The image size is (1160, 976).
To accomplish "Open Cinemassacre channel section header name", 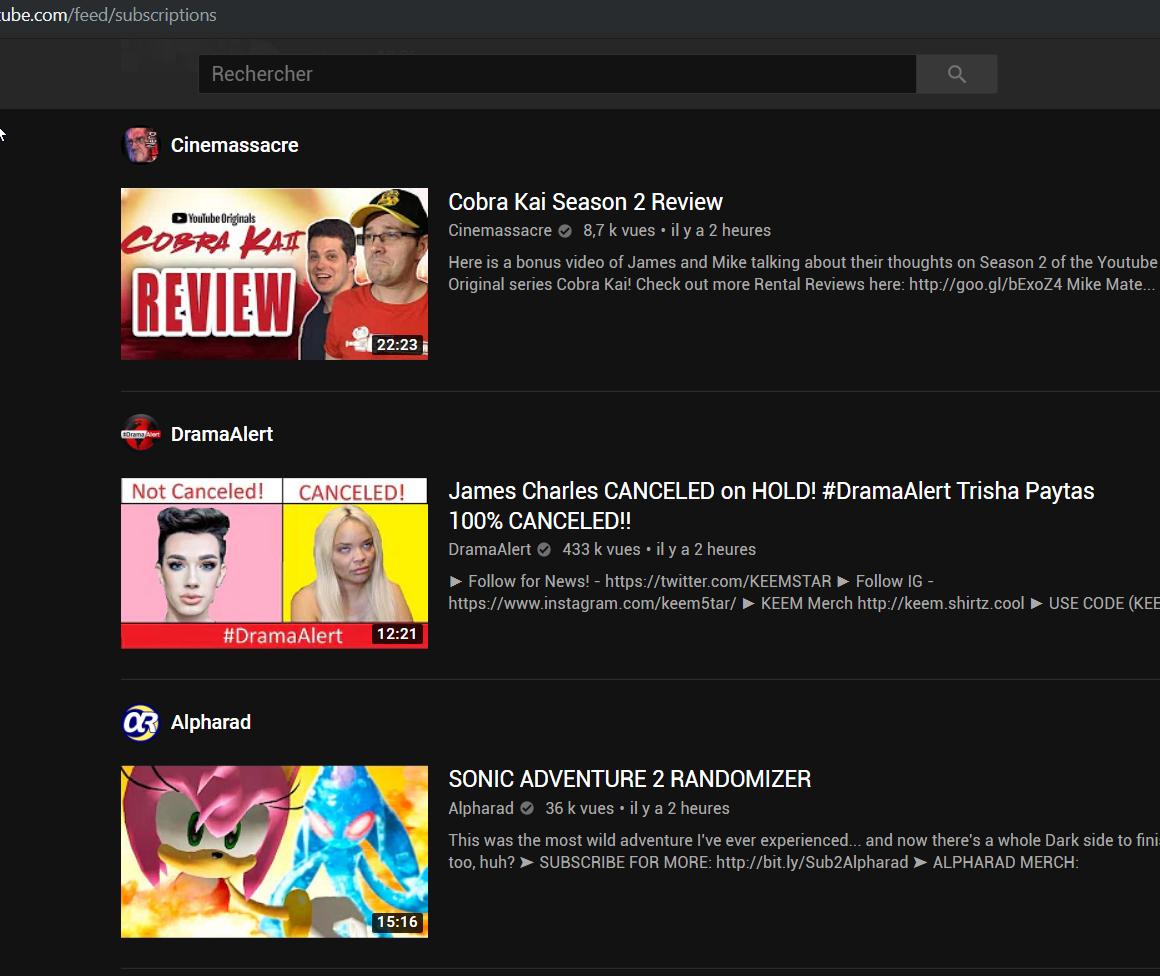I will click(x=235, y=145).
